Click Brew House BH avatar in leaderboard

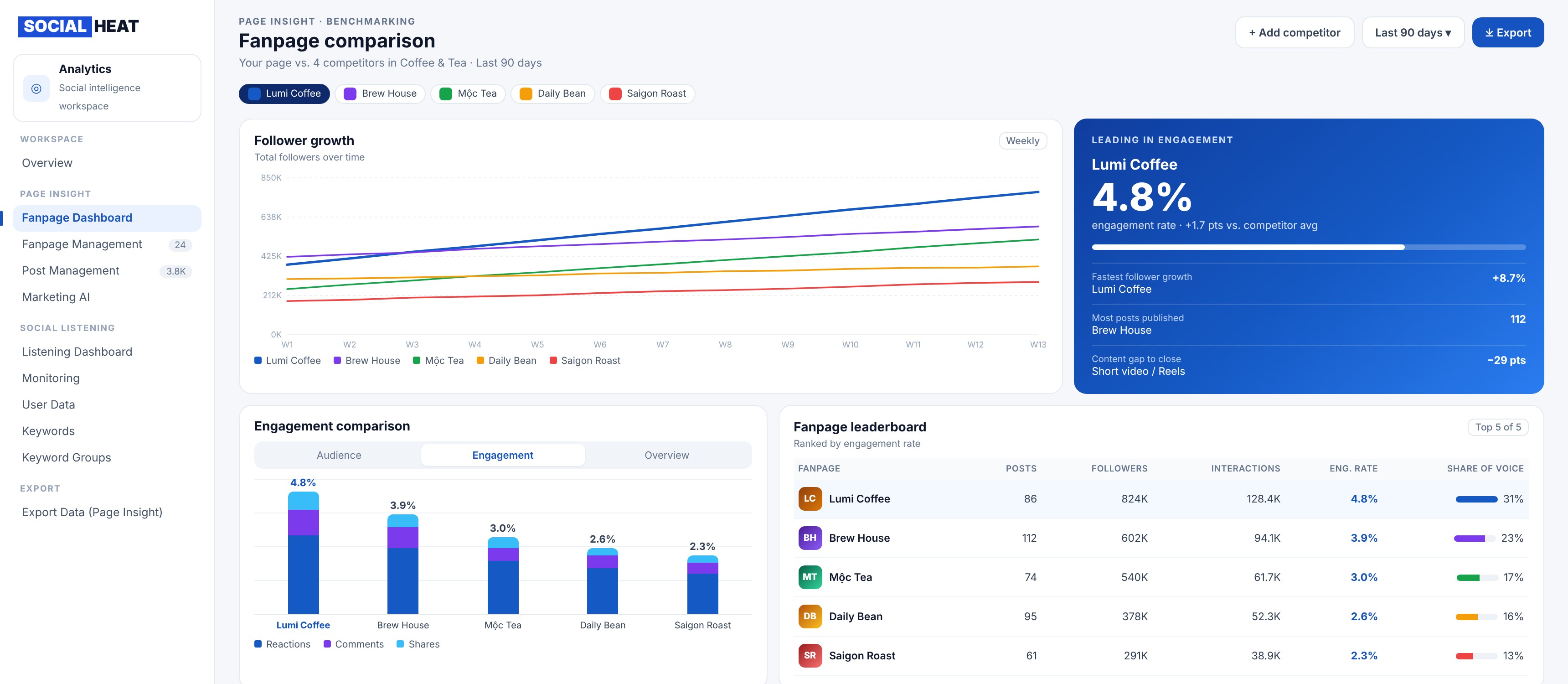click(x=810, y=538)
